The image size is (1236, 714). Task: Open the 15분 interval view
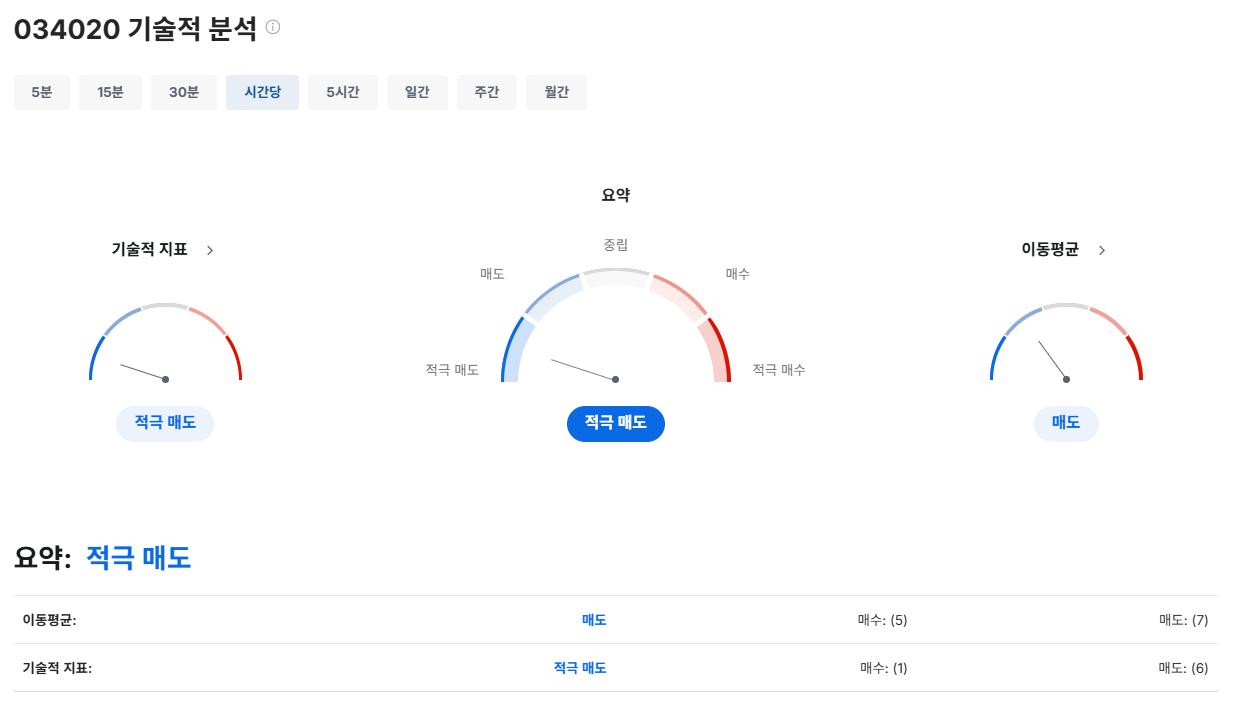click(x=110, y=91)
